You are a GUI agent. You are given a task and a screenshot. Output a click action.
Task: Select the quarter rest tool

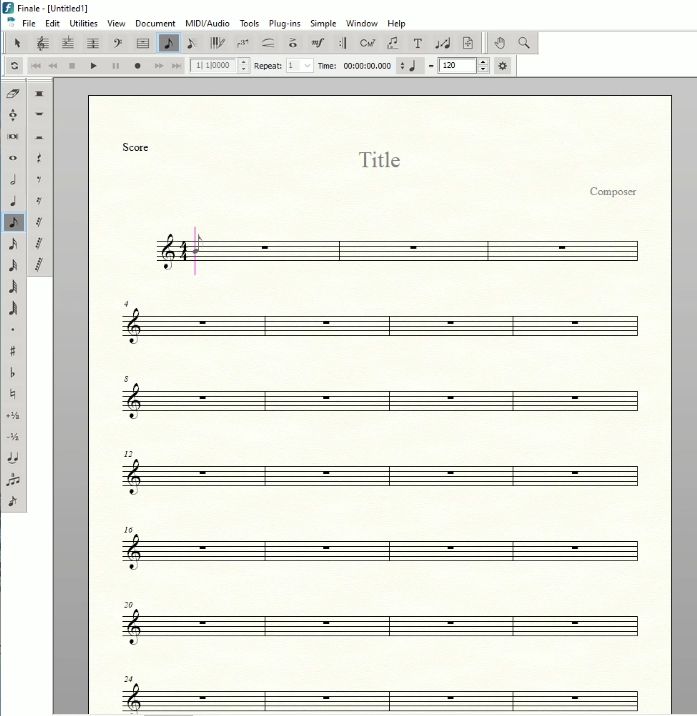pyautogui.click(x=39, y=158)
